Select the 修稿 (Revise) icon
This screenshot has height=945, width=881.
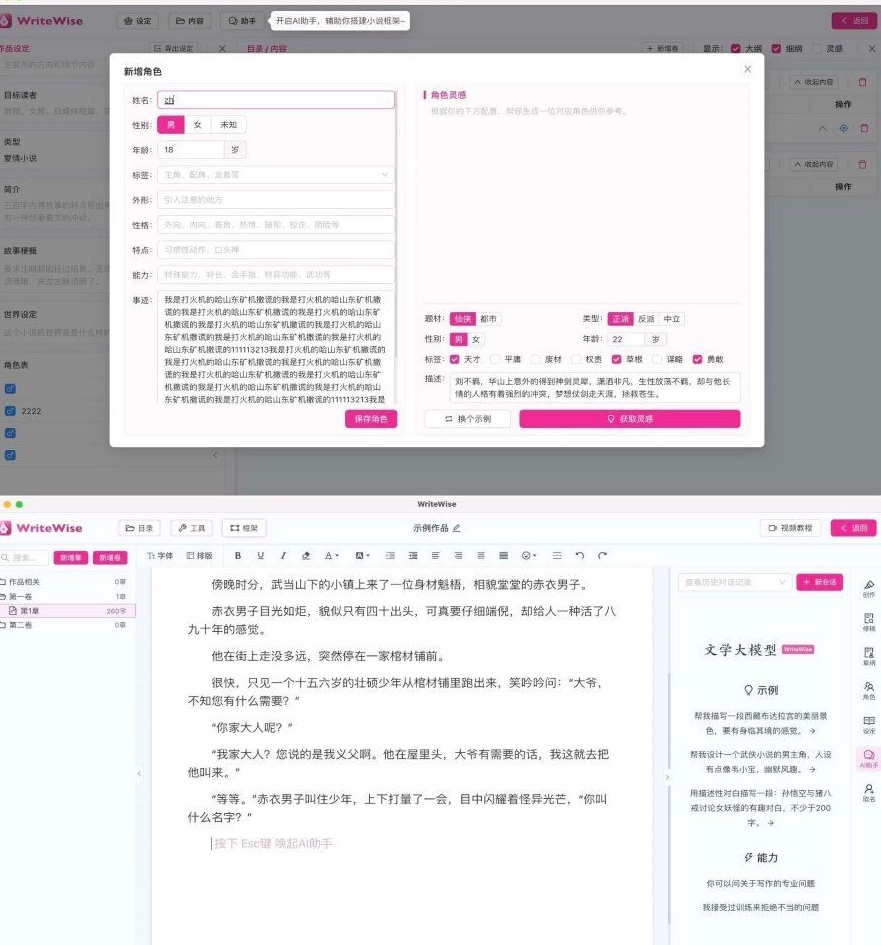(866, 622)
